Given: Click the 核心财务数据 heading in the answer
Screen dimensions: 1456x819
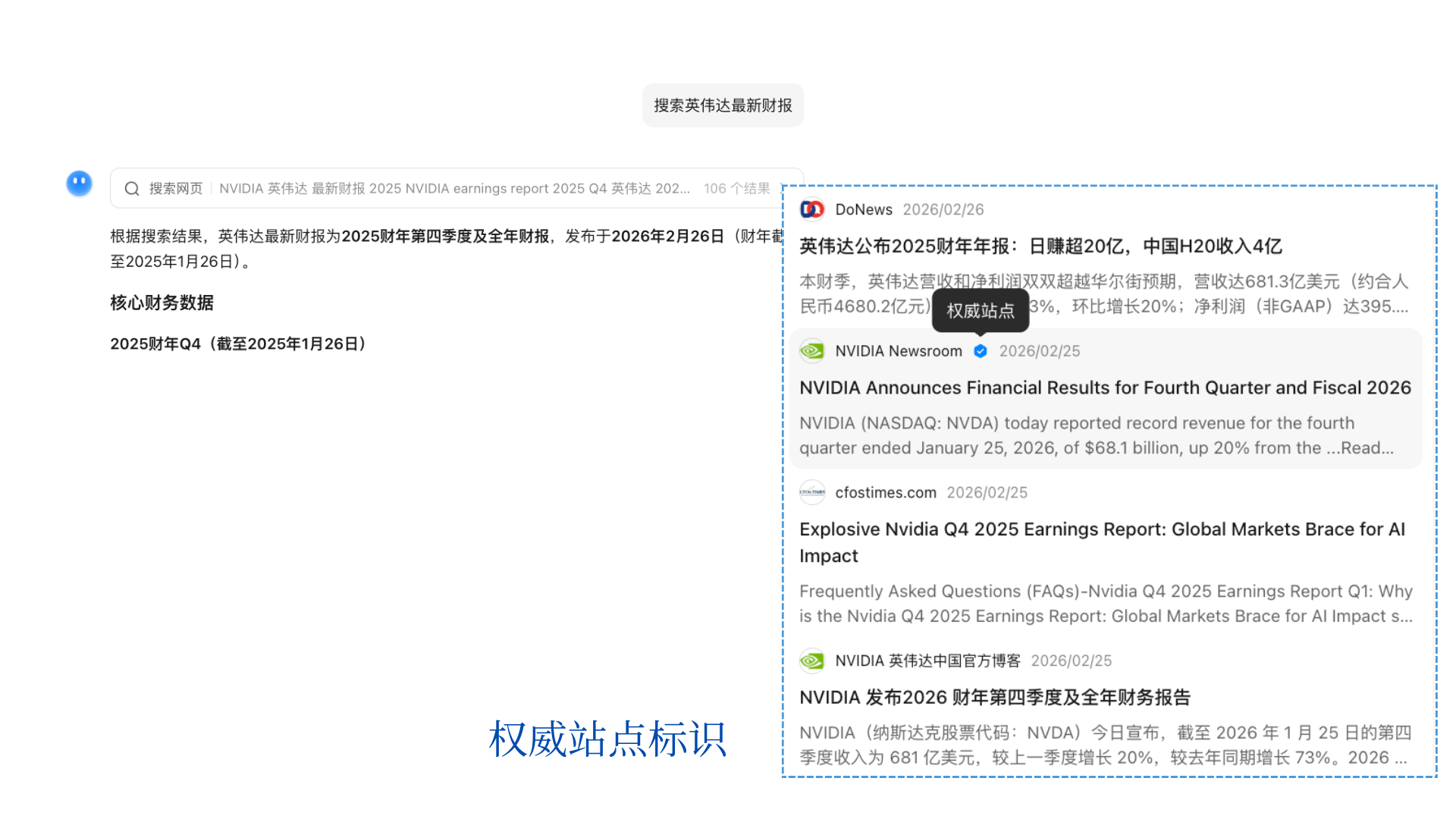Looking at the screenshot, I should pos(162,303).
